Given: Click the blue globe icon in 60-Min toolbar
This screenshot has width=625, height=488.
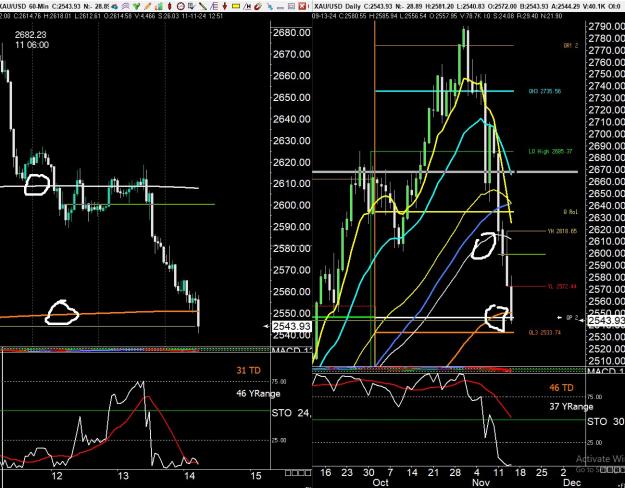Looking at the screenshot, I should [115, 6].
